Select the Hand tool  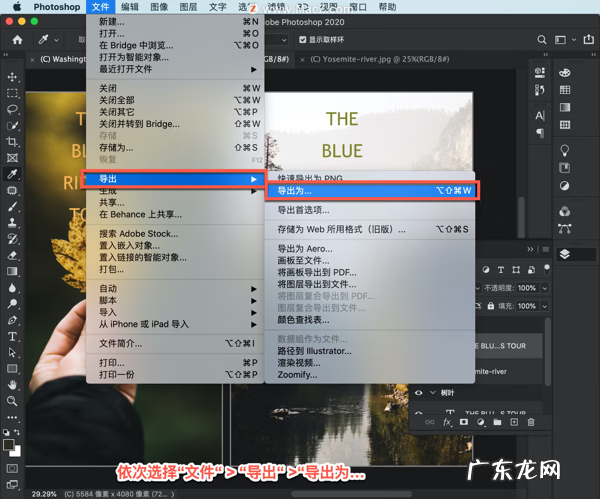click(x=12, y=385)
